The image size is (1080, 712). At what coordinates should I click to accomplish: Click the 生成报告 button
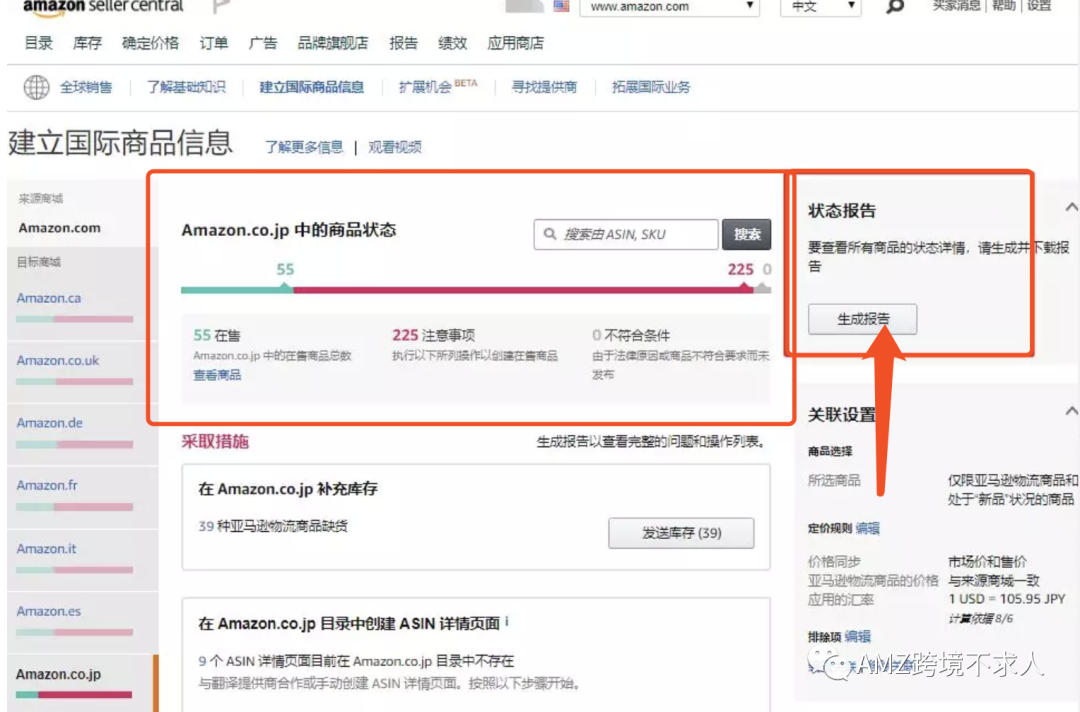pos(862,319)
